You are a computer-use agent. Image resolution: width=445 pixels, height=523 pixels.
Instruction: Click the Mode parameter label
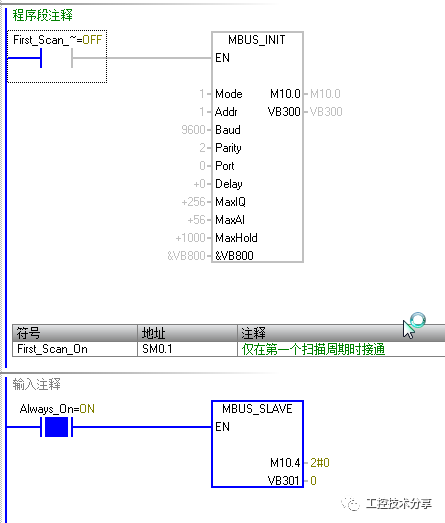tap(229, 94)
